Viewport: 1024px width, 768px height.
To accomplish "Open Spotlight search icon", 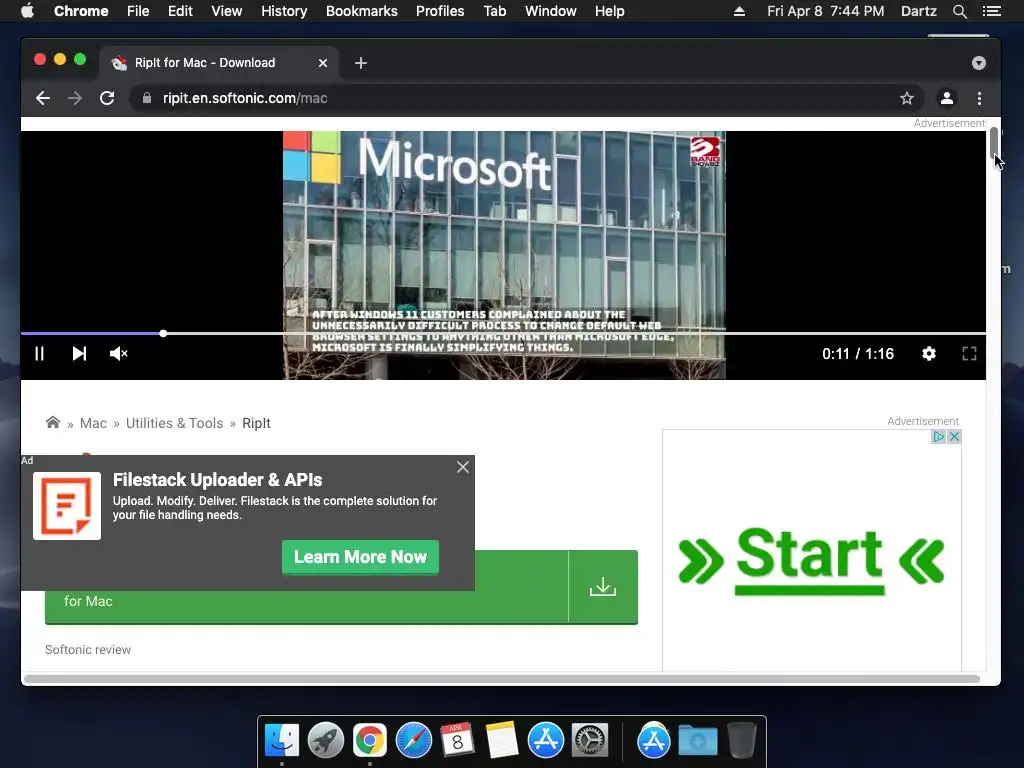I will tap(959, 11).
